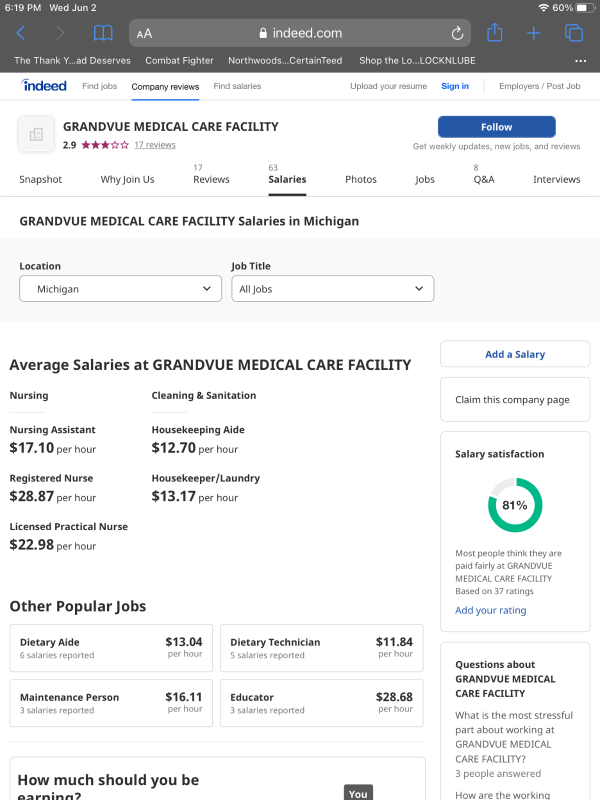Tap the indeed.com address bar

pos(300,33)
